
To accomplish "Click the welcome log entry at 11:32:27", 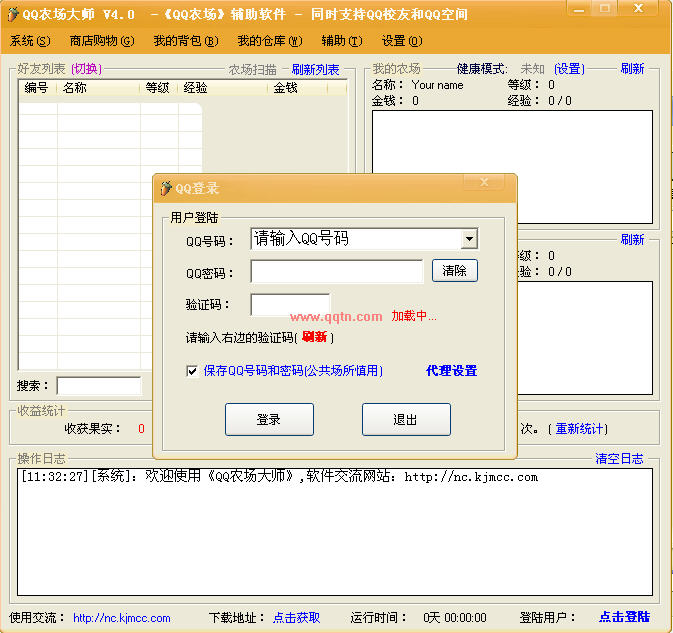I will [x=279, y=476].
